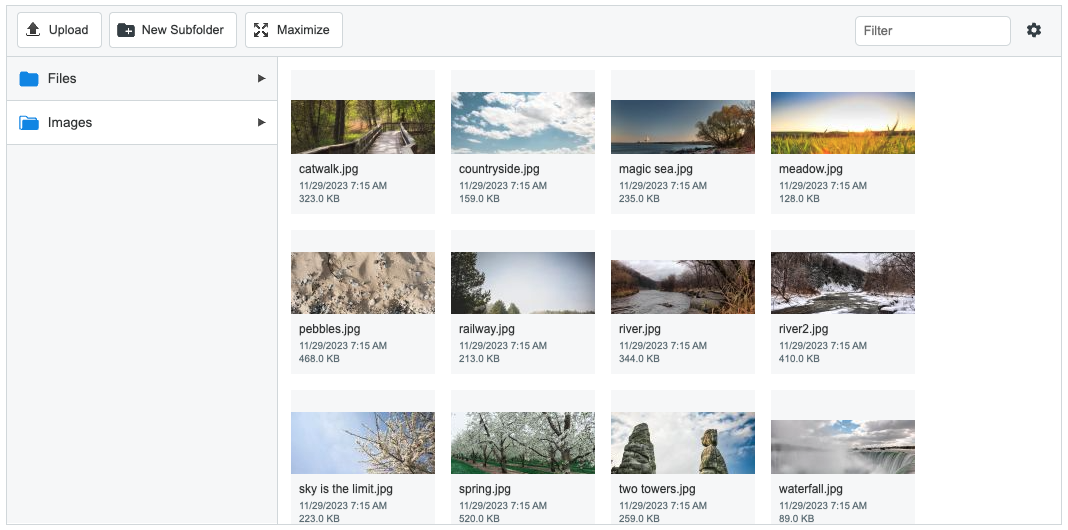Click the waterfall.jpg file name
The image size is (1068, 530).
click(x=811, y=489)
